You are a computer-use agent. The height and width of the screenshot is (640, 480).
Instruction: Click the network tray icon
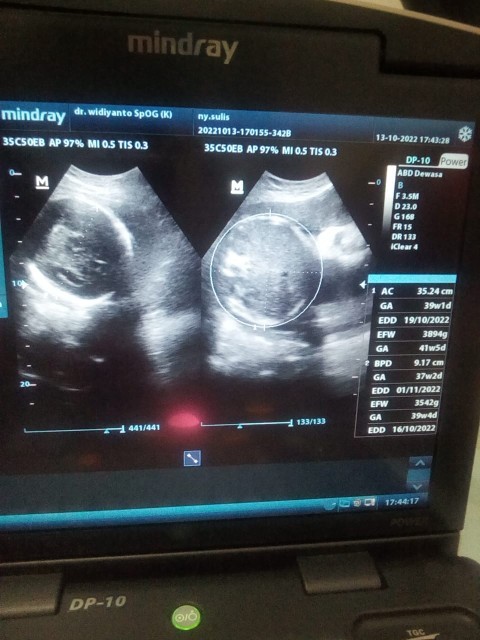coord(358,503)
